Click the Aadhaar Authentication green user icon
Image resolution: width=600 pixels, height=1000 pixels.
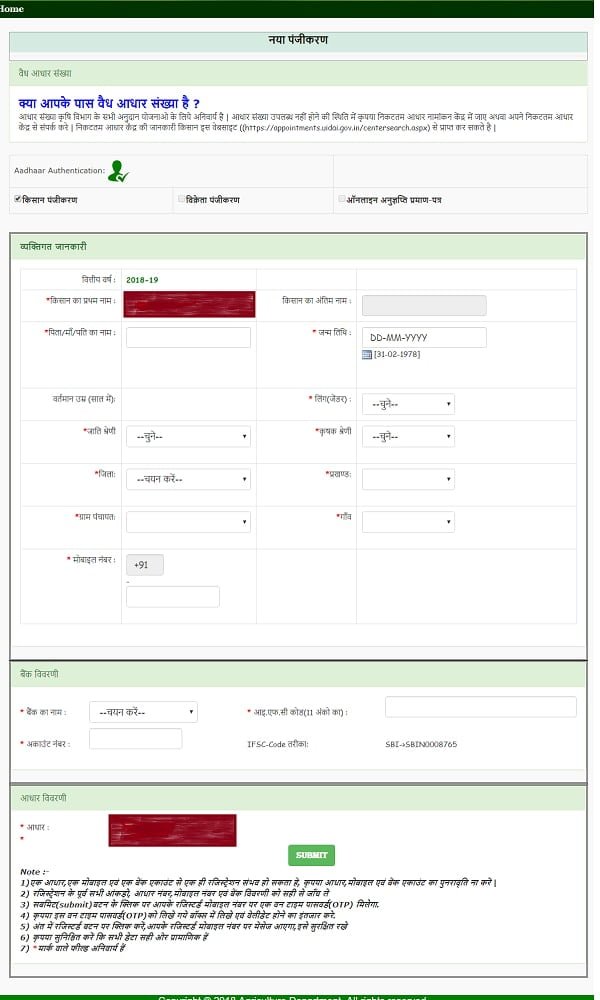click(119, 171)
